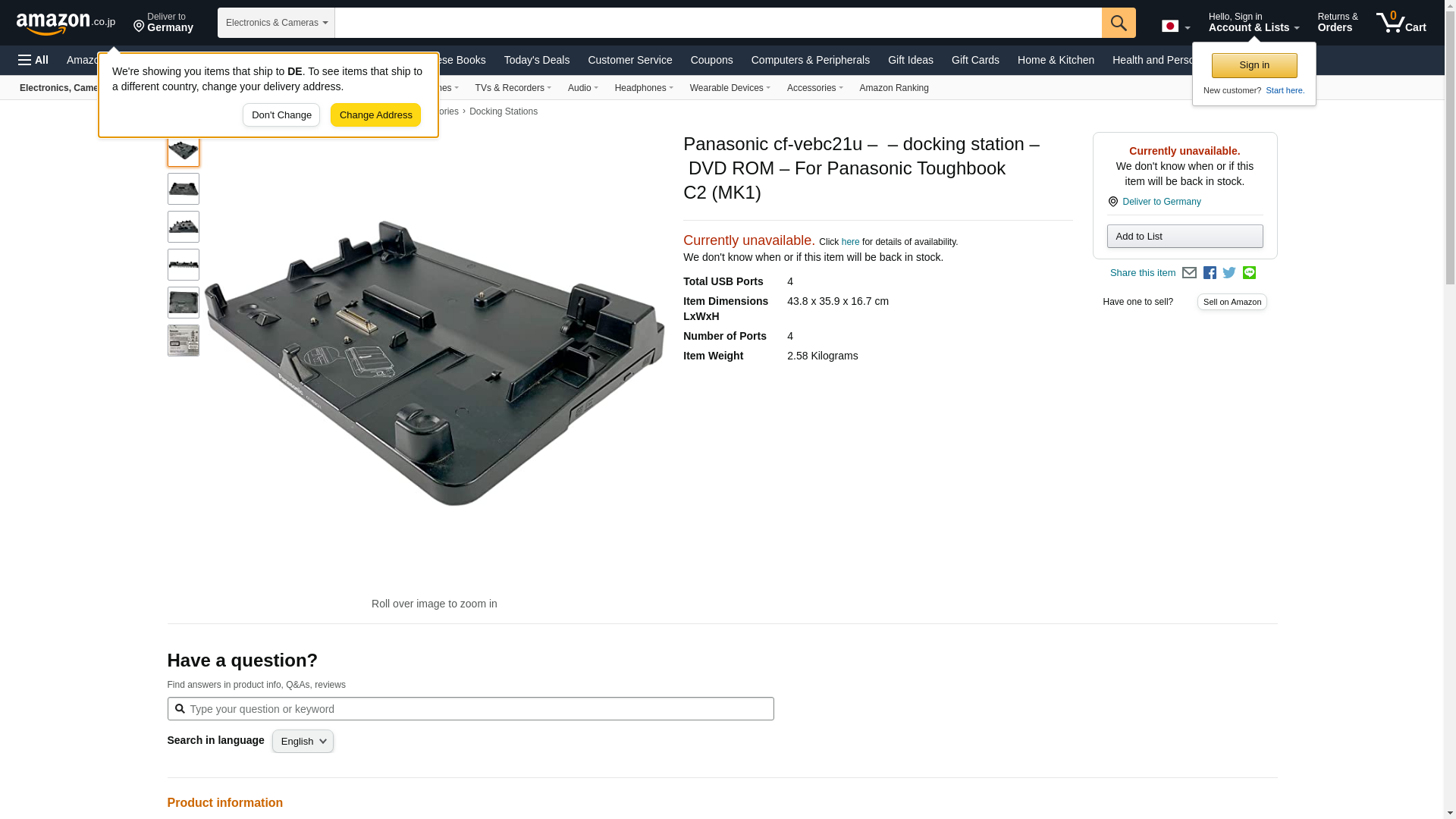This screenshot has width=1456, height=819.
Task: Select the second product thumbnail image
Action: [x=184, y=189]
